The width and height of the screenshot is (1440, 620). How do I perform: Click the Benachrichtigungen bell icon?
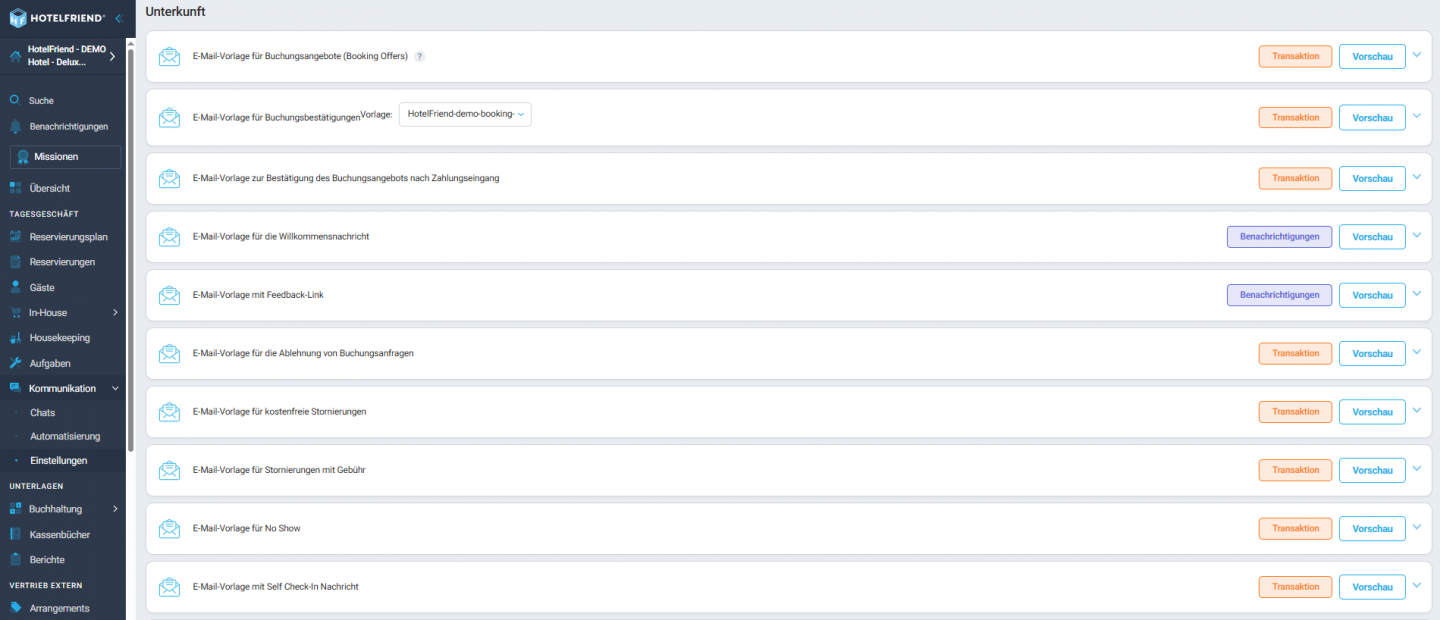[x=15, y=127]
